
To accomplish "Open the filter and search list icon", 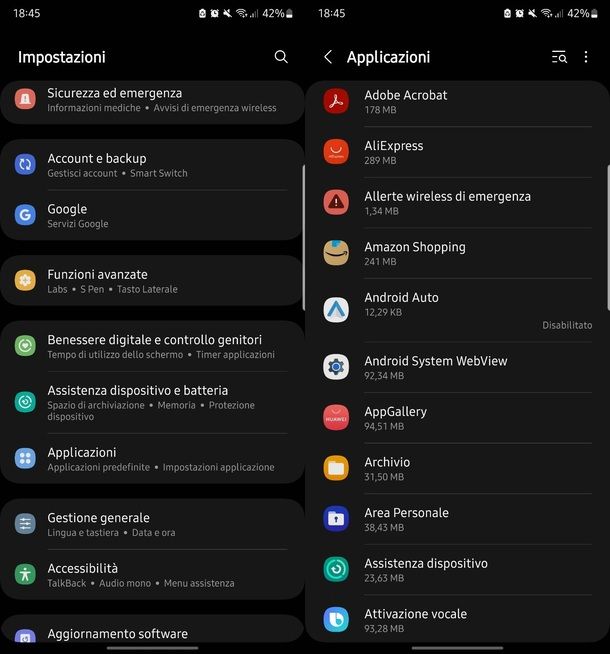I will (x=559, y=57).
